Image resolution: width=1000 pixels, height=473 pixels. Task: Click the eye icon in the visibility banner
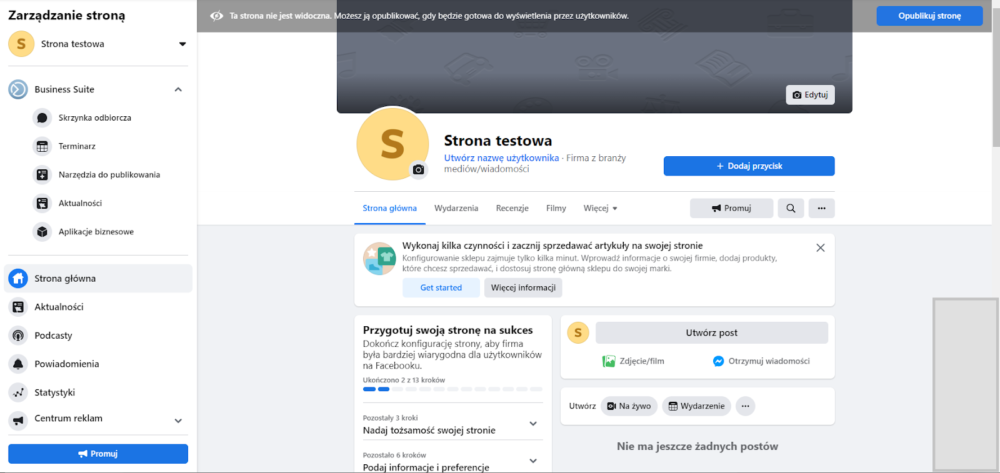coord(217,16)
